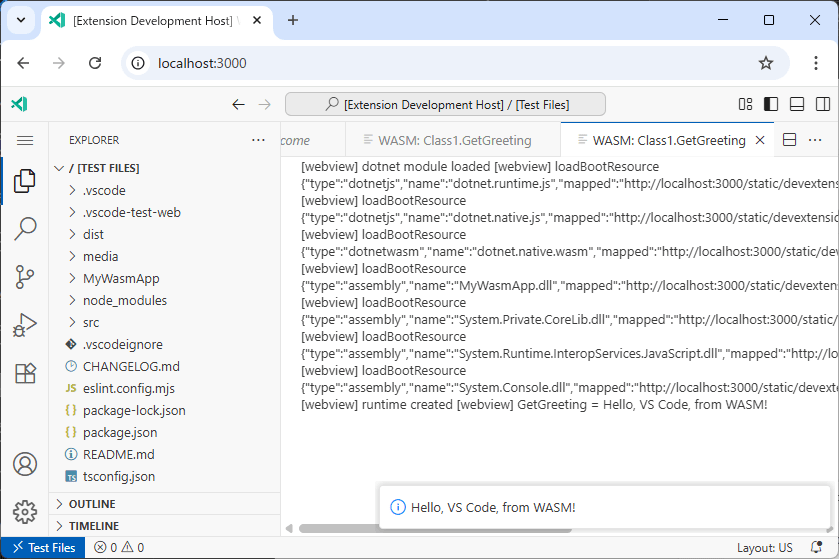Click the Test Files remote indicator
839x559 pixels.
click(x=43, y=547)
